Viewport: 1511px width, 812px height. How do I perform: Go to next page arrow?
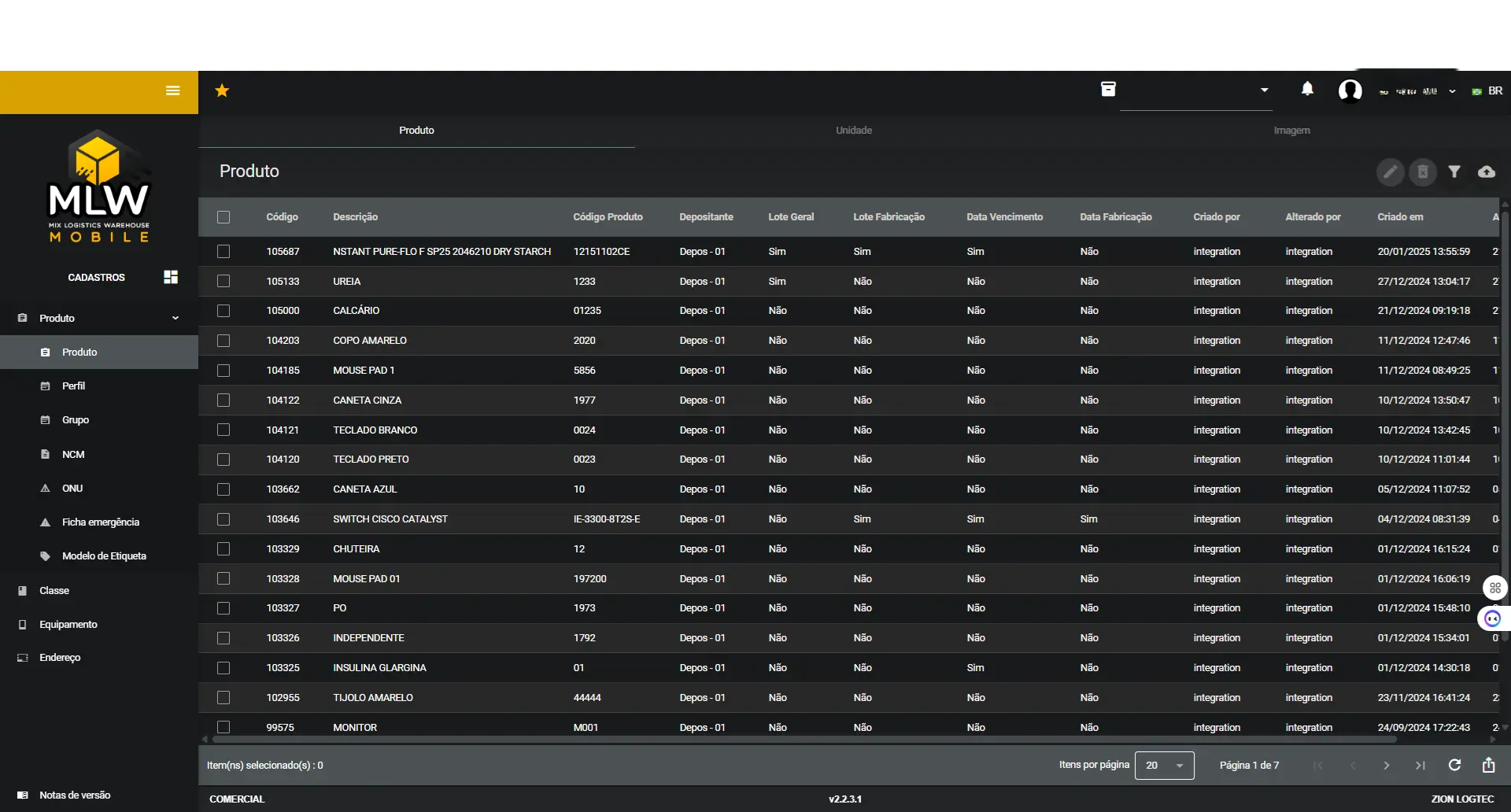tap(1386, 766)
